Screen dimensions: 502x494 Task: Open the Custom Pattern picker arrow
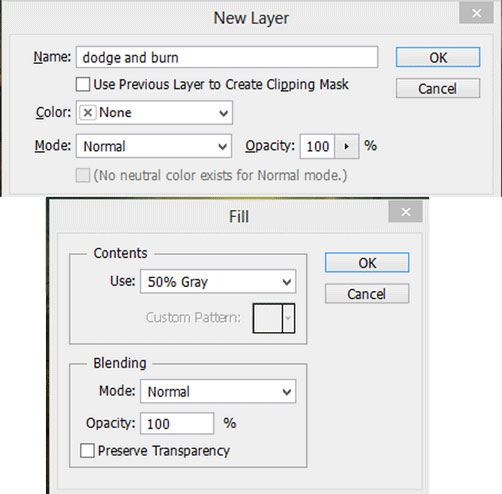pos(288,318)
